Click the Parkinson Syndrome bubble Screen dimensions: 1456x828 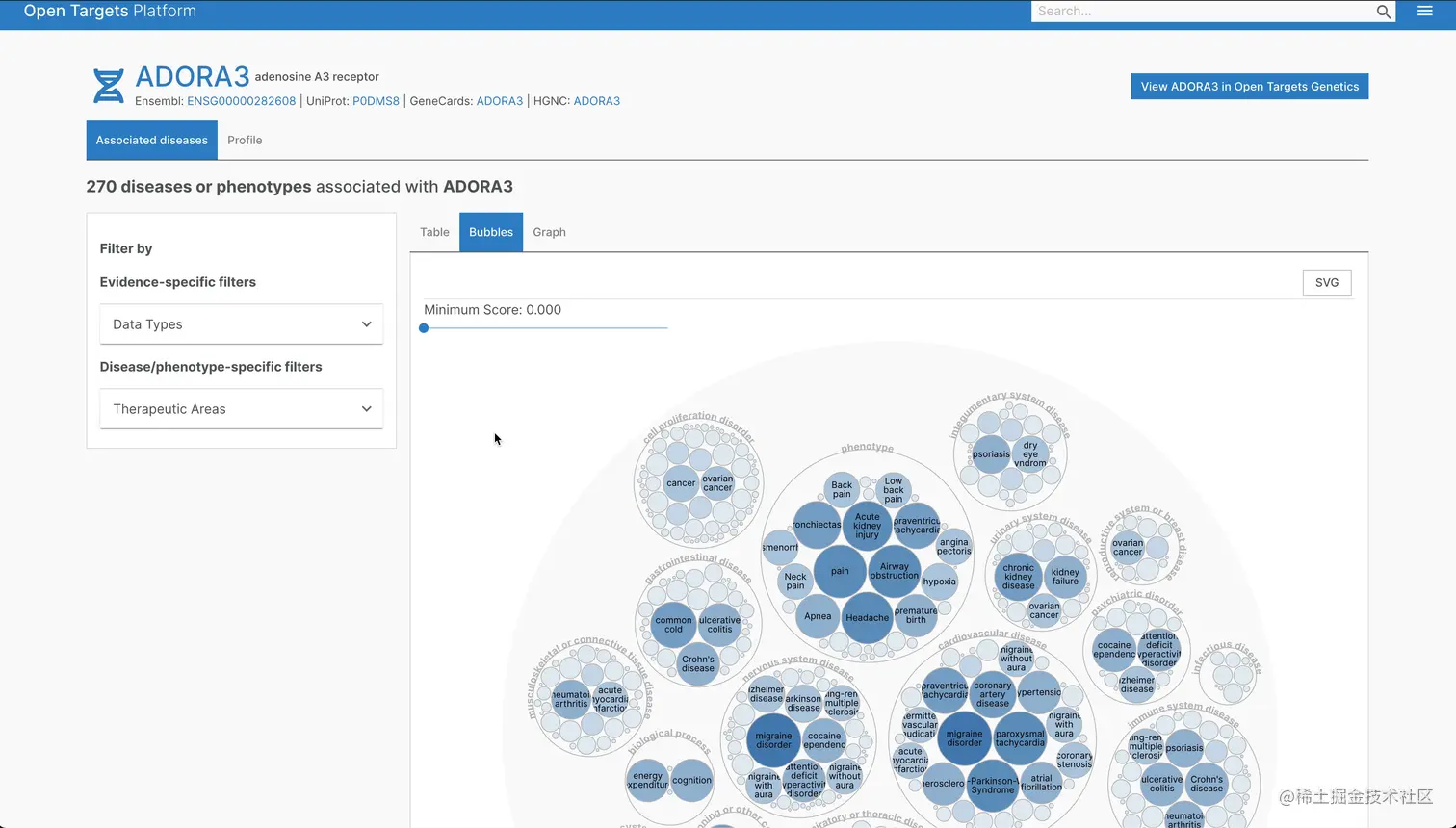(993, 786)
